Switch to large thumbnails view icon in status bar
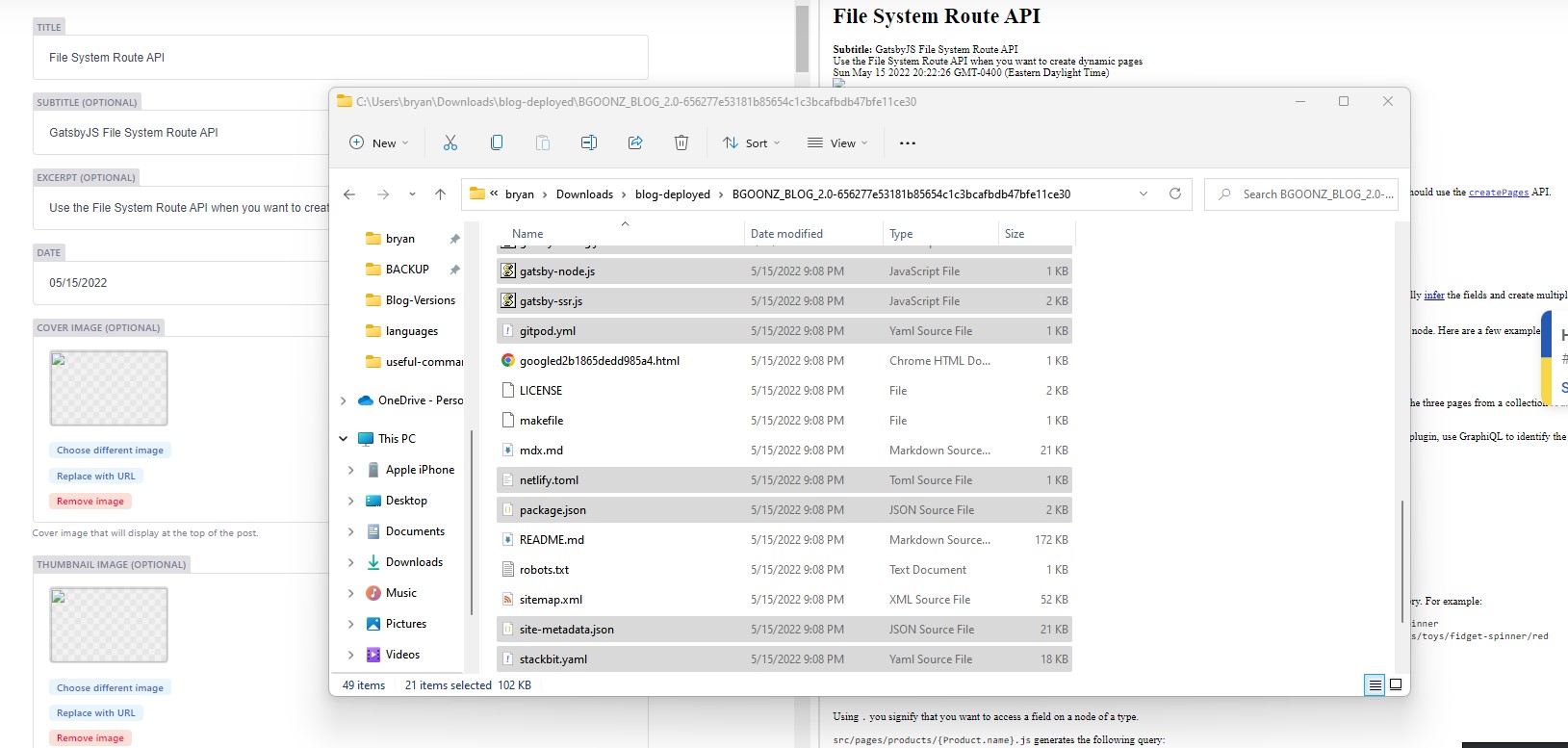The width and height of the screenshot is (1568, 748). click(x=1396, y=685)
